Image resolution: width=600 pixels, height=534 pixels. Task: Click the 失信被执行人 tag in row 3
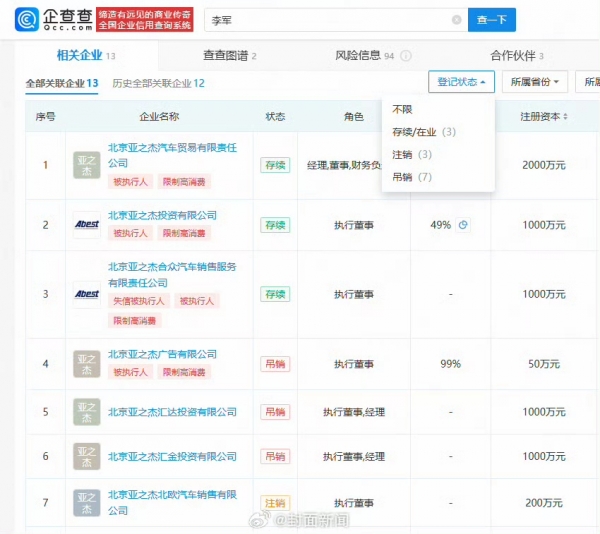pyautogui.click(x=139, y=300)
